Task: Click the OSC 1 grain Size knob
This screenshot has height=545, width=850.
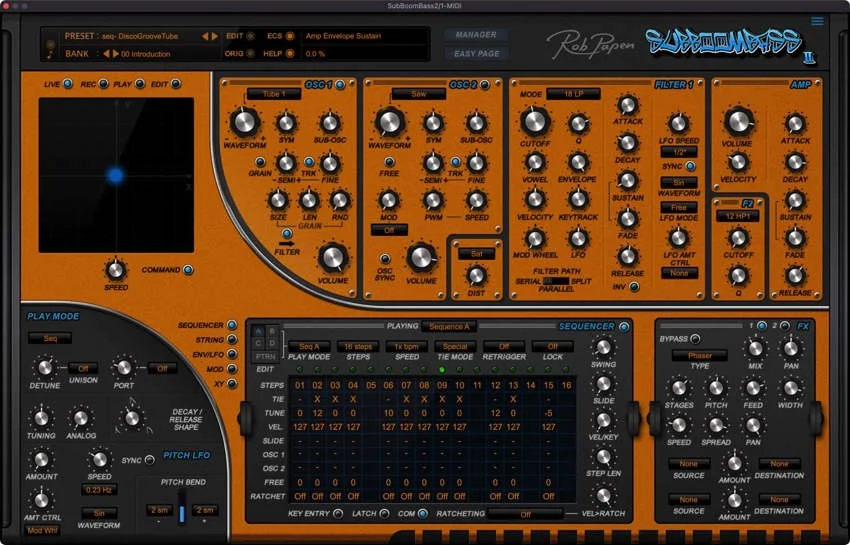Action: (278, 200)
